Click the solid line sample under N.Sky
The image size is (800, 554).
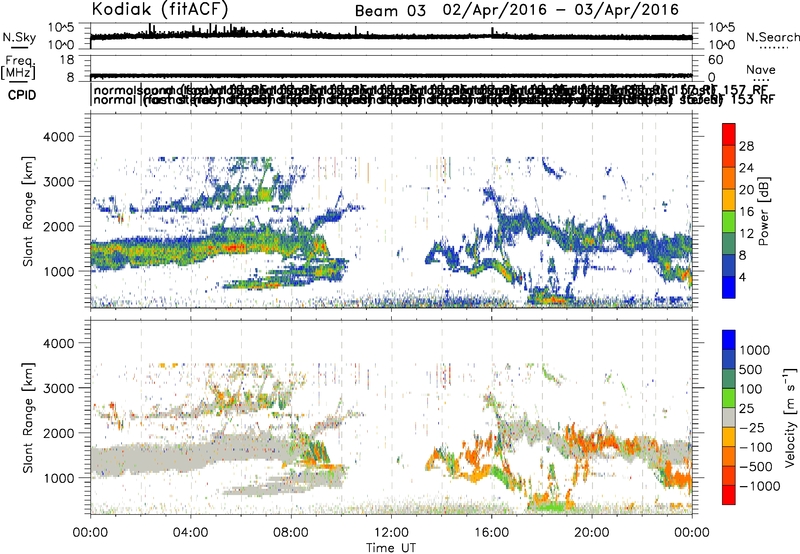[19, 47]
